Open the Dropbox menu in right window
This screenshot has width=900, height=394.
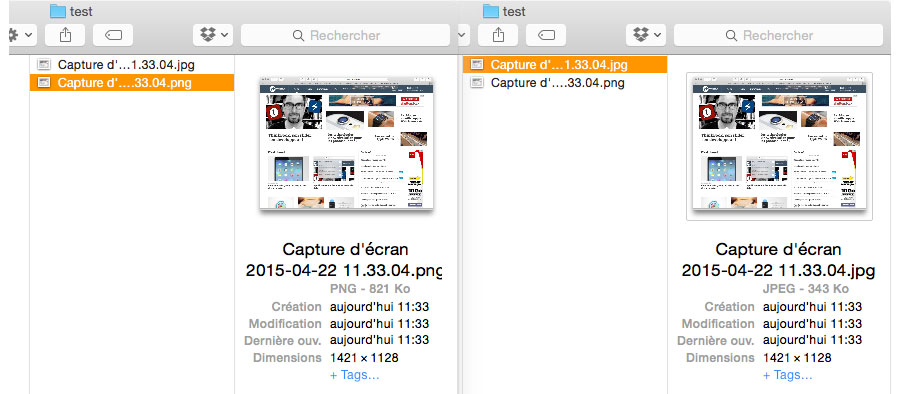click(646, 35)
